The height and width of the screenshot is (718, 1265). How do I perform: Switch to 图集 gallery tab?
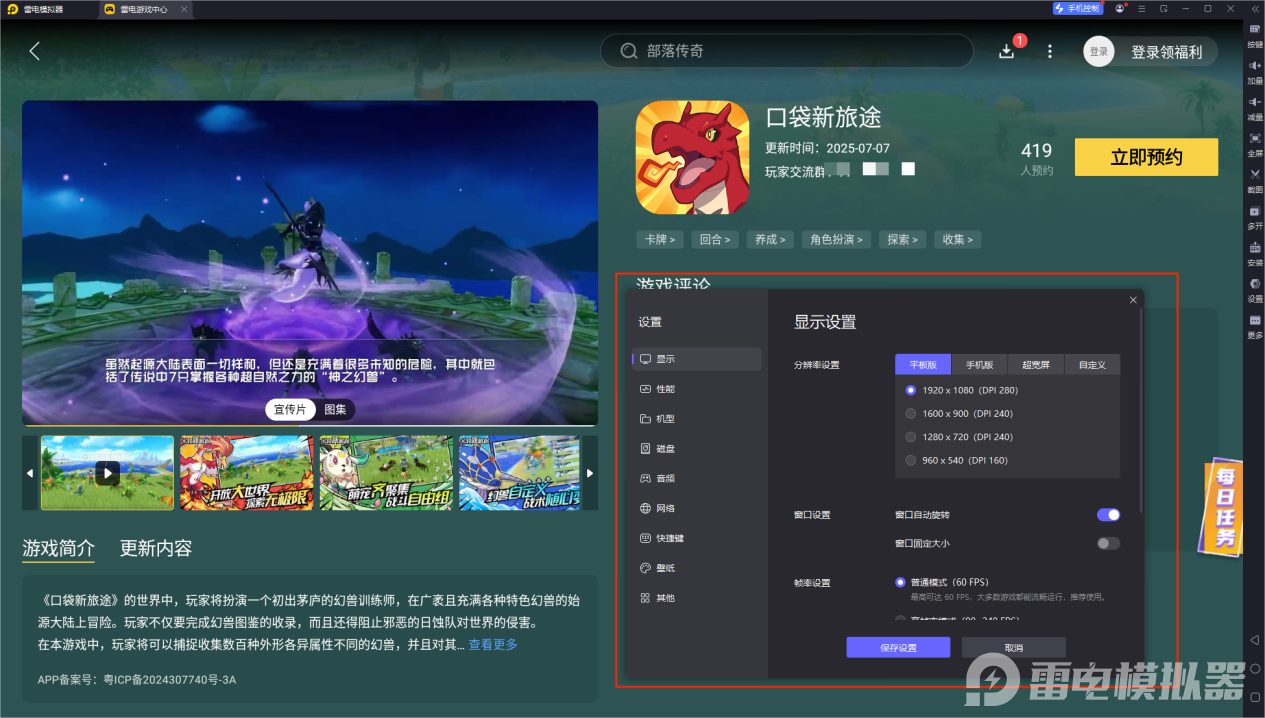(x=335, y=409)
